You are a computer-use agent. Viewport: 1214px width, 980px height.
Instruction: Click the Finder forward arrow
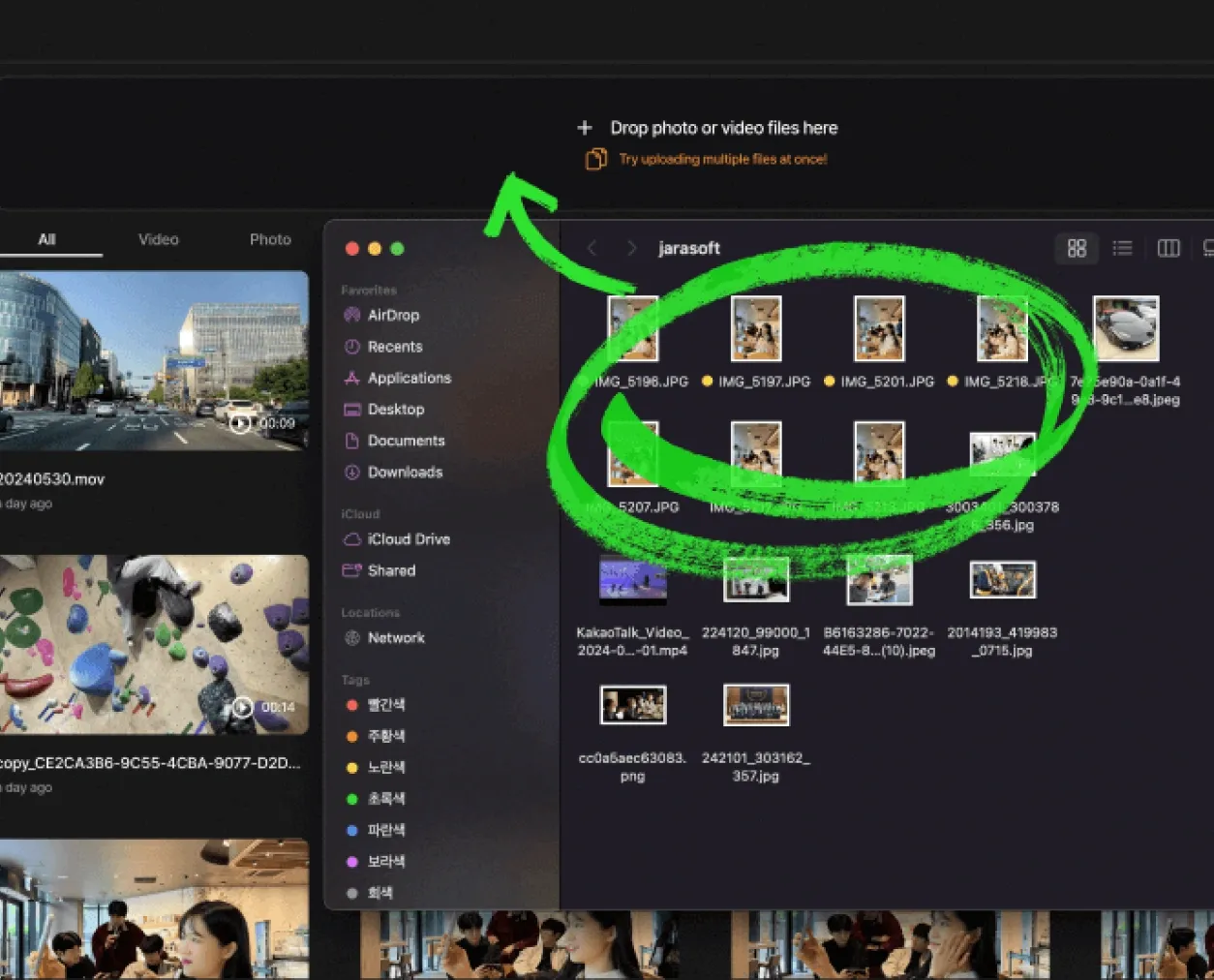coord(631,249)
